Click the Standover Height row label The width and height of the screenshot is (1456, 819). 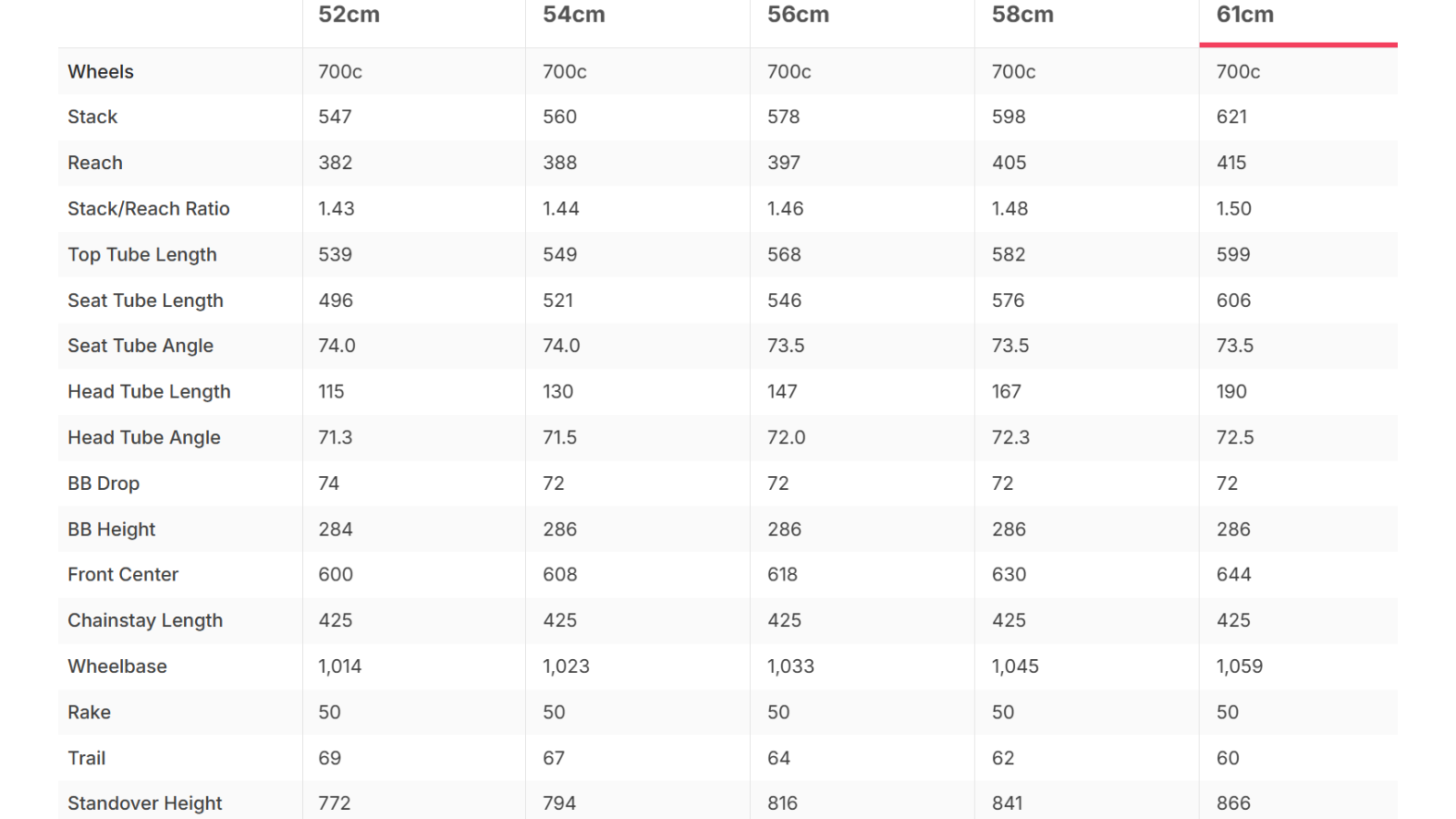[145, 803]
